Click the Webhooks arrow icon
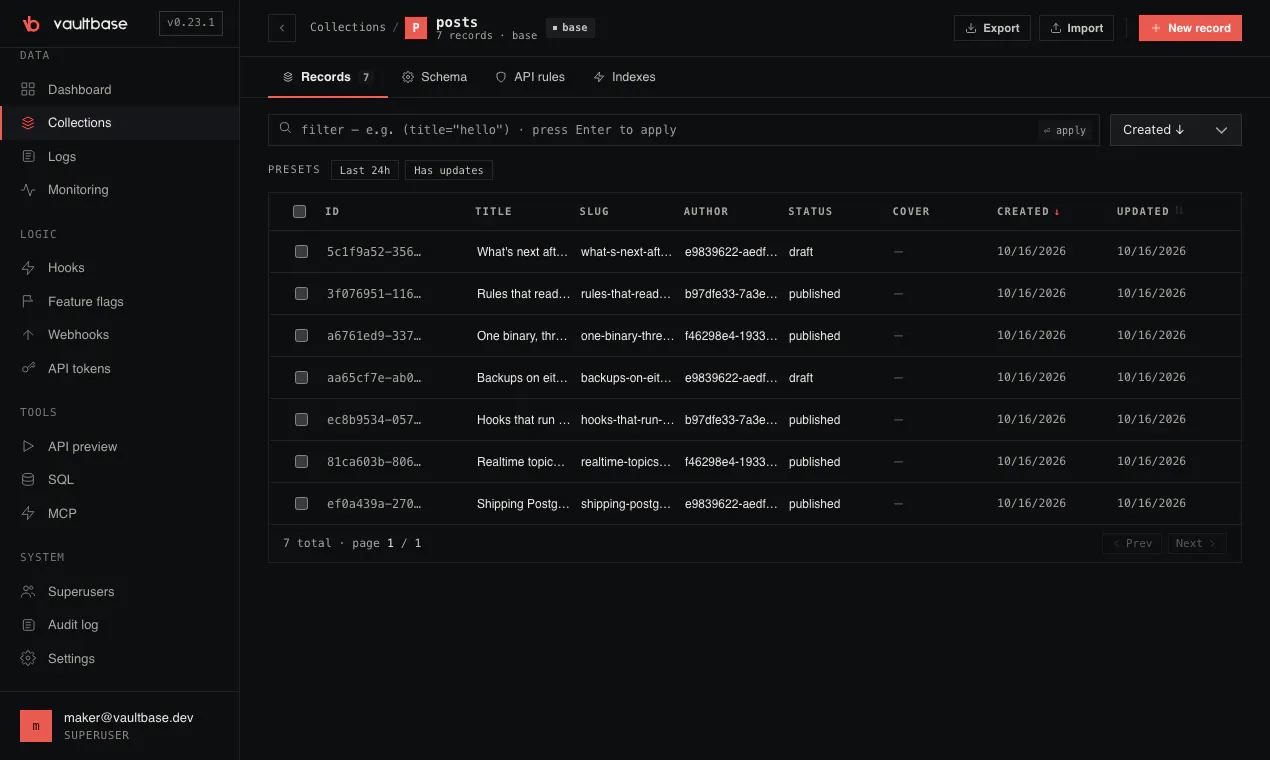The width and height of the screenshot is (1270, 760). 28,334
